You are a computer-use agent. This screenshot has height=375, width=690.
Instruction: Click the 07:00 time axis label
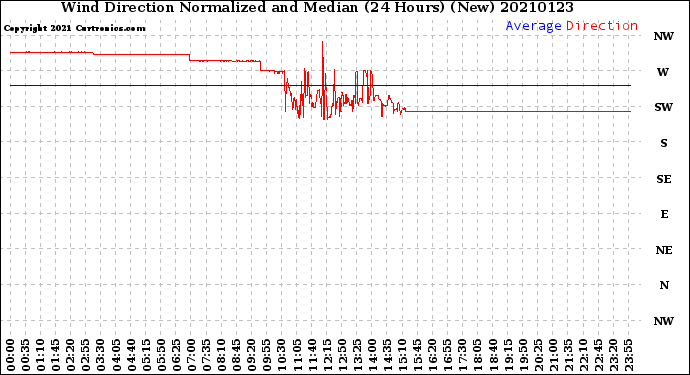point(191,355)
